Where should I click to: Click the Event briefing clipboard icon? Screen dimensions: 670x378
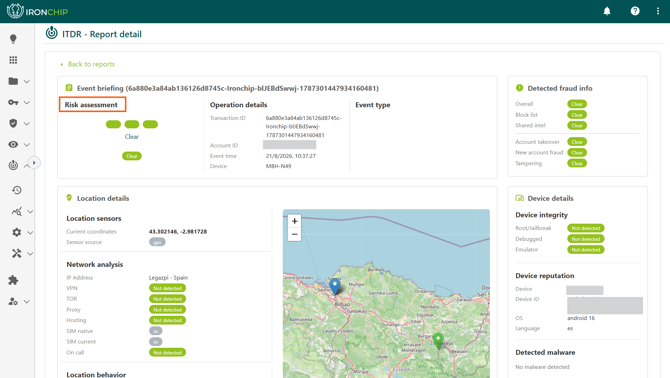pos(69,88)
